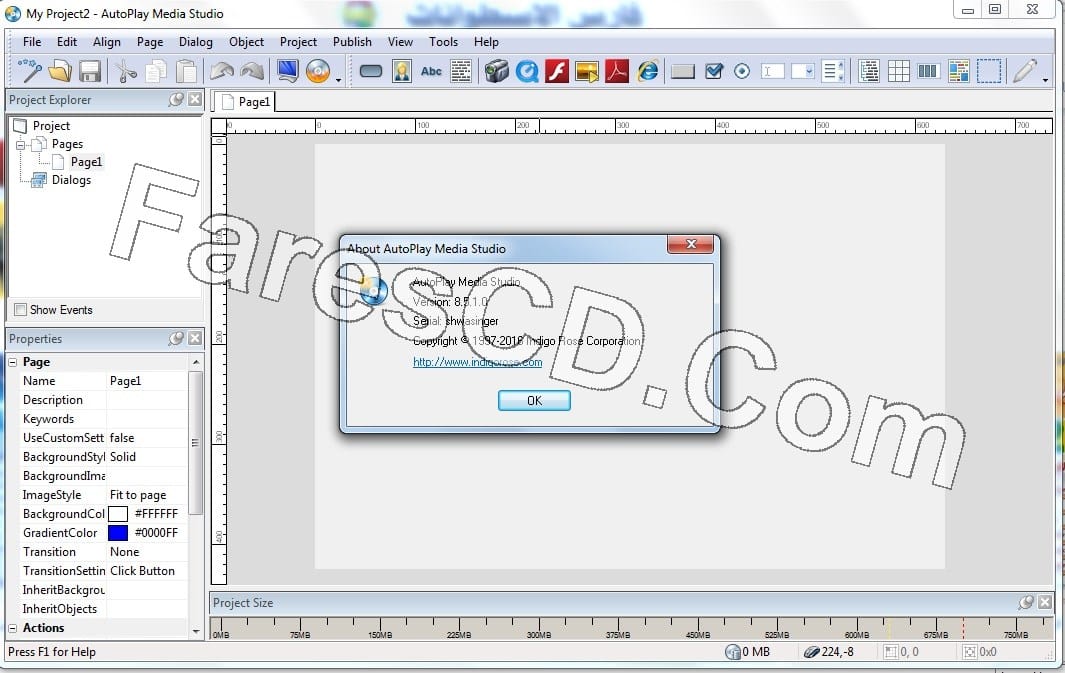The image size is (1065, 673).
Task: Click the New Project wizard wand icon
Action: (30, 71)
